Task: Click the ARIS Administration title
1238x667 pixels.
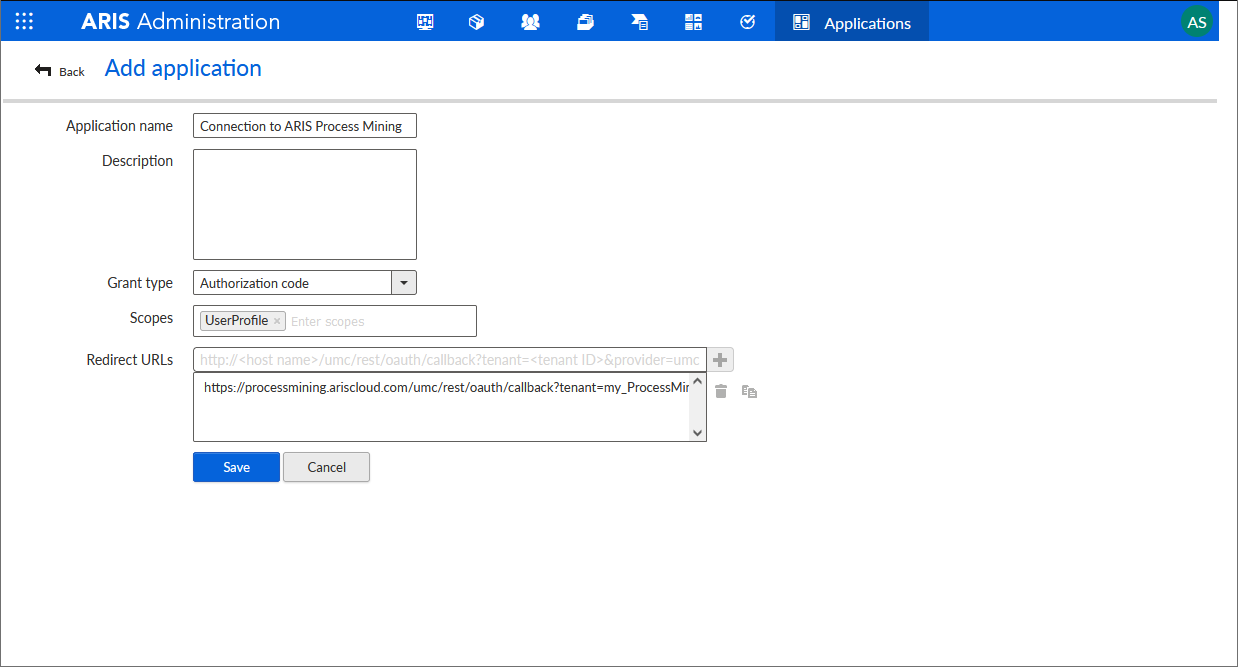Action: (180, 22)
